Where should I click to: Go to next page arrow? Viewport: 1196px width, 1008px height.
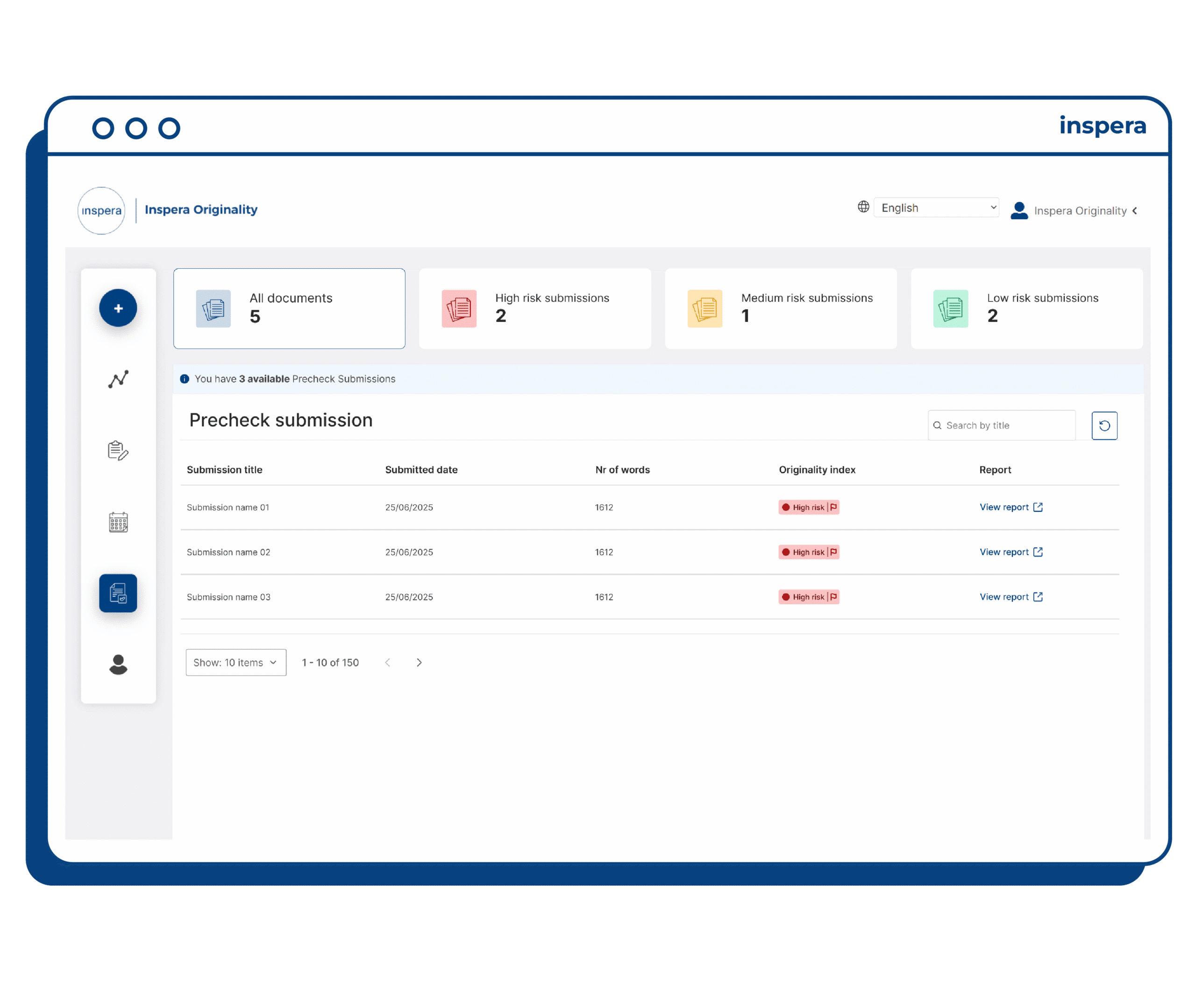(x=419, y=663)
